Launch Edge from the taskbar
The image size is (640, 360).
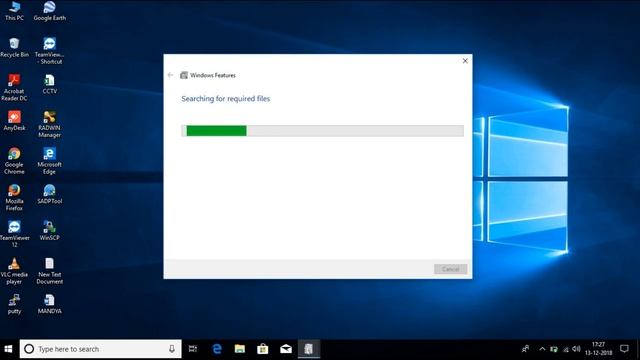[x=217, y=349]
